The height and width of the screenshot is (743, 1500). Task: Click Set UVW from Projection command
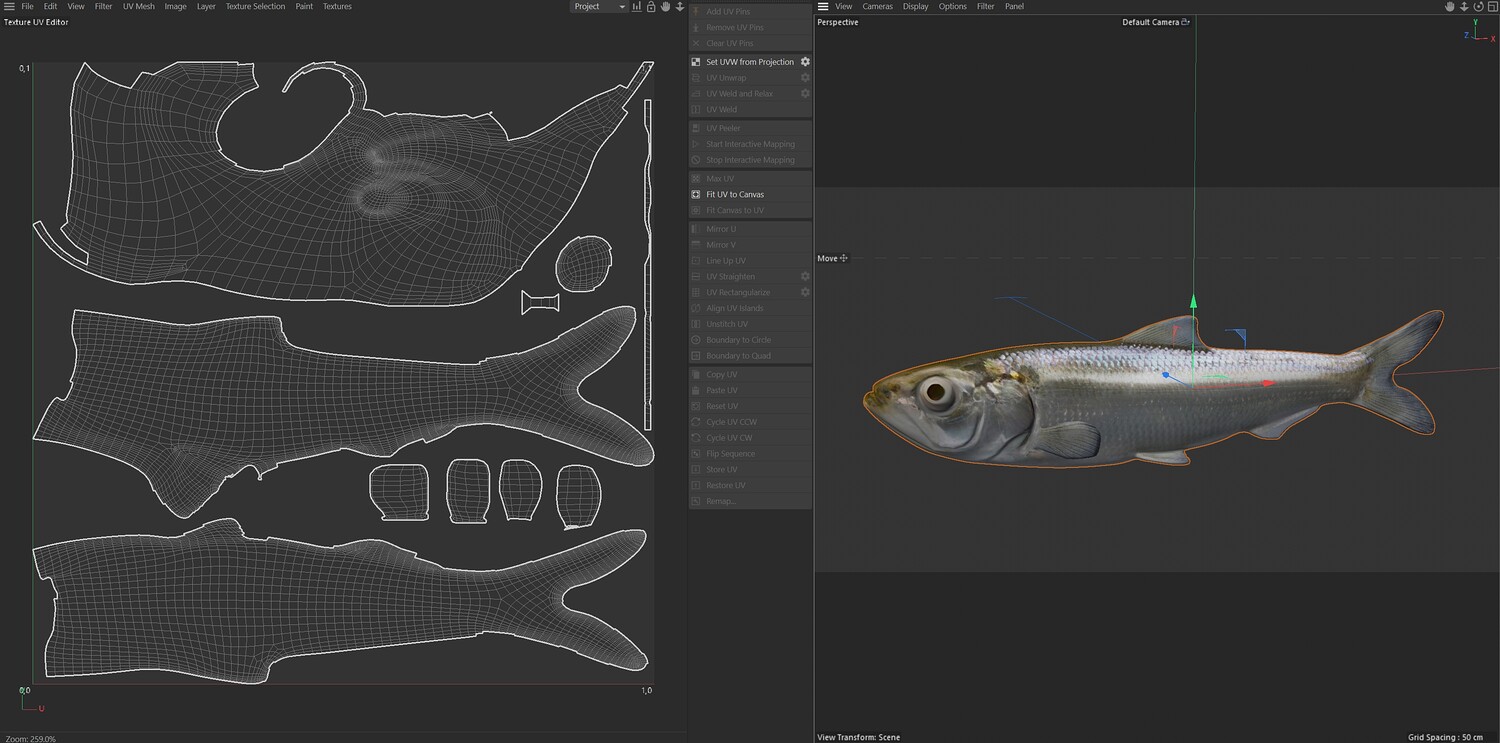[x=749, y=62]
